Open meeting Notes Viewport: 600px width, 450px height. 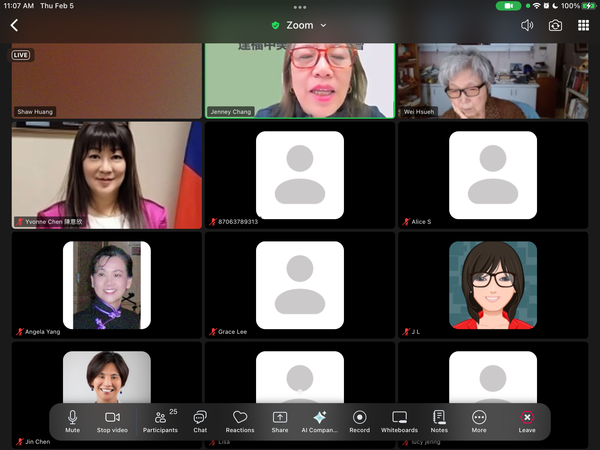439,419
